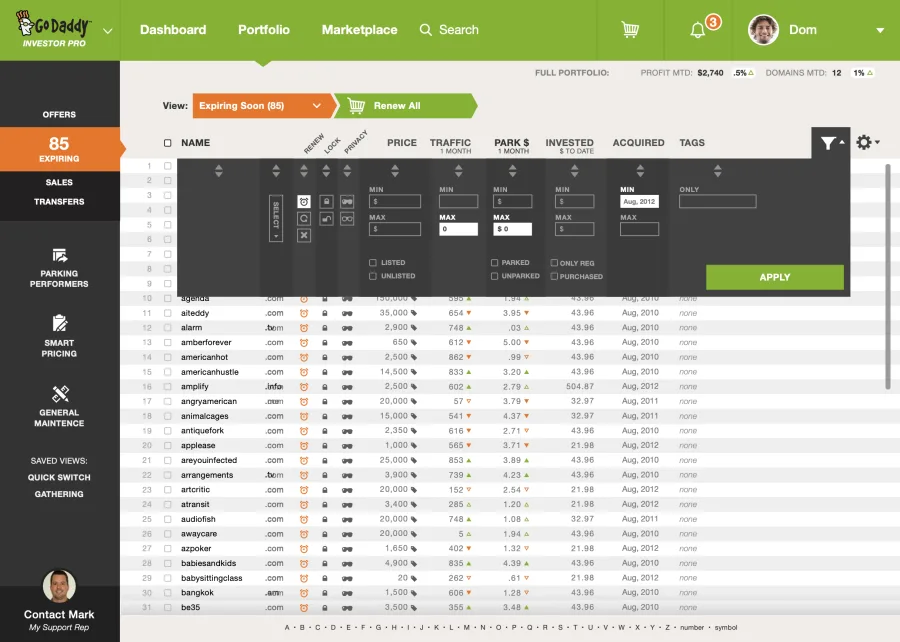Expand the GoDaddy logo chevron menu

click(107, 31)
